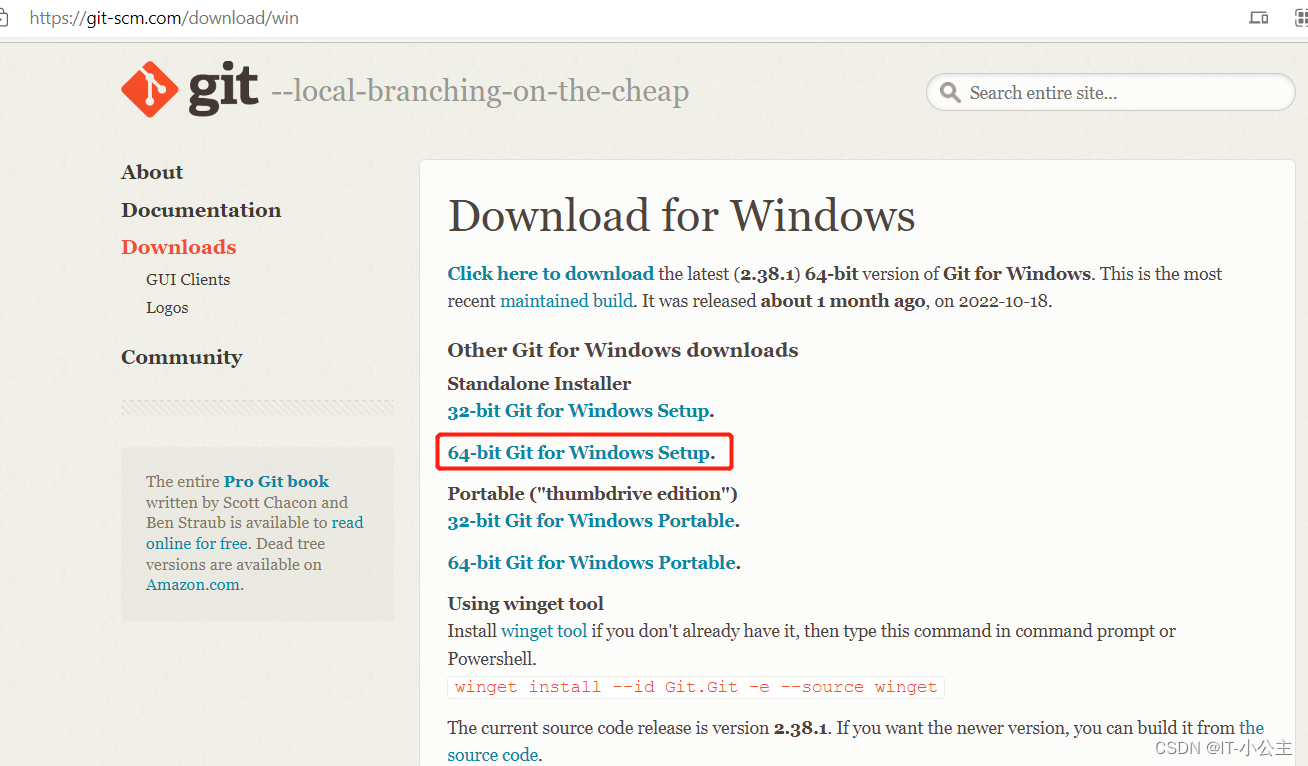This screenshot has width=1308, height=766.
Task: Open the About section
Action: tap(152, 172)
